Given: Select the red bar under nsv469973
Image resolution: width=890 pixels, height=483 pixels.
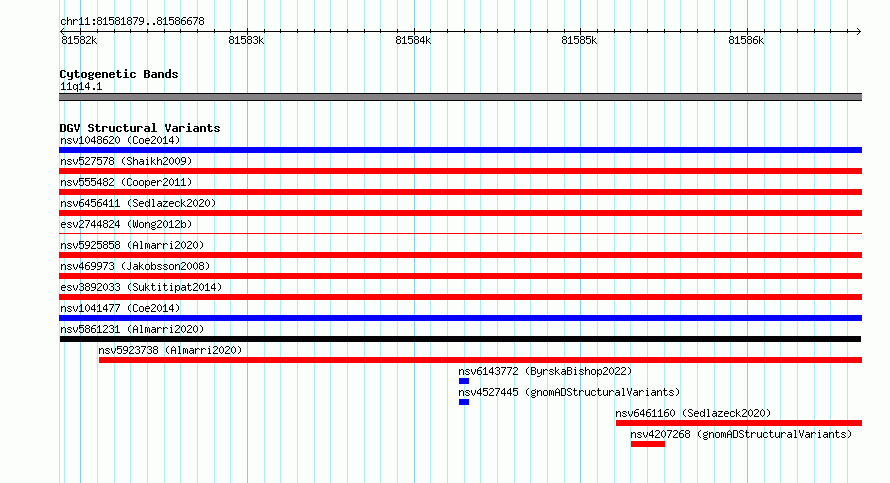Looking at the screenshot, I should 460,276.
